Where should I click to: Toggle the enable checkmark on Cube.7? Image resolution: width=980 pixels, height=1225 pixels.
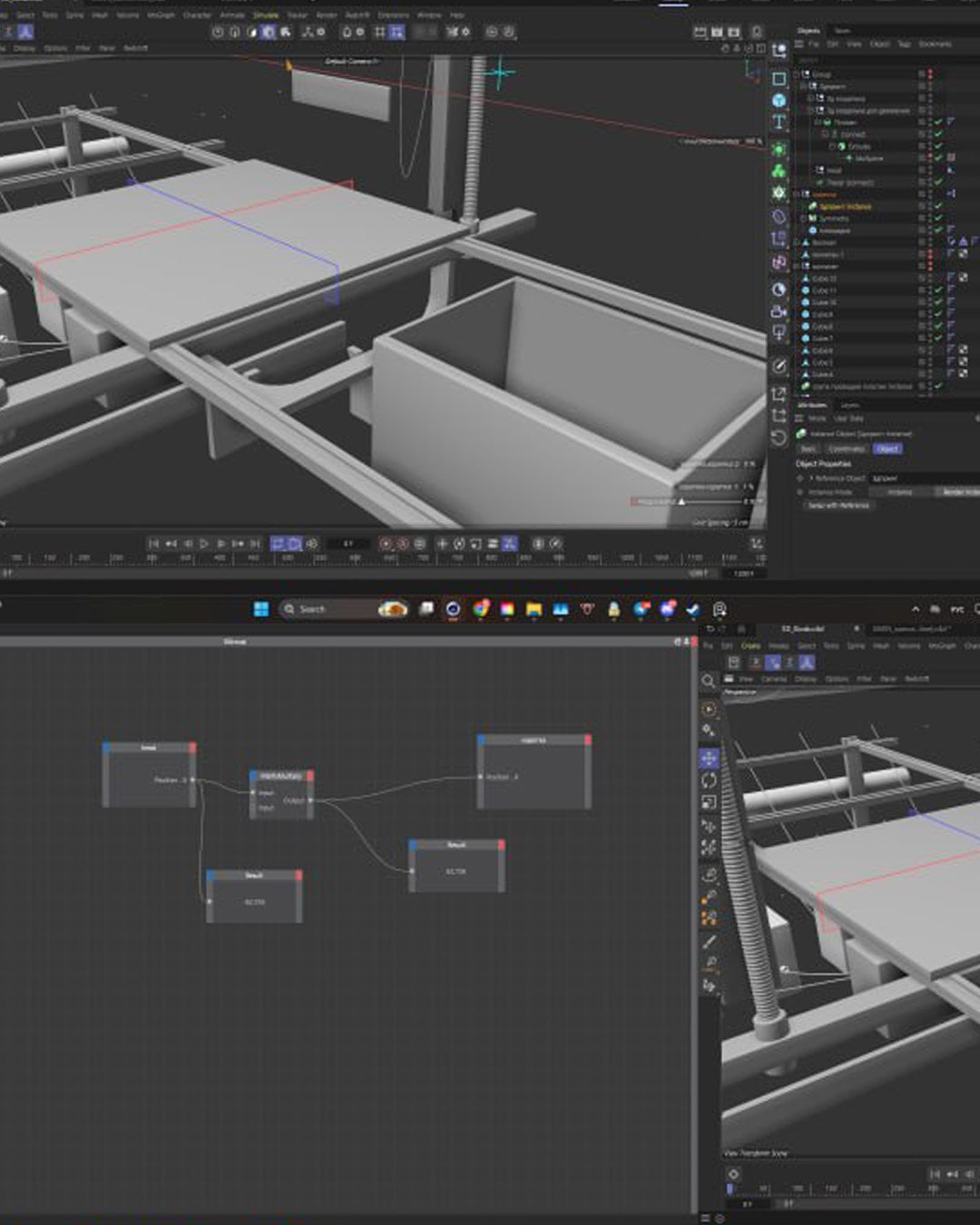coord(938,338)
